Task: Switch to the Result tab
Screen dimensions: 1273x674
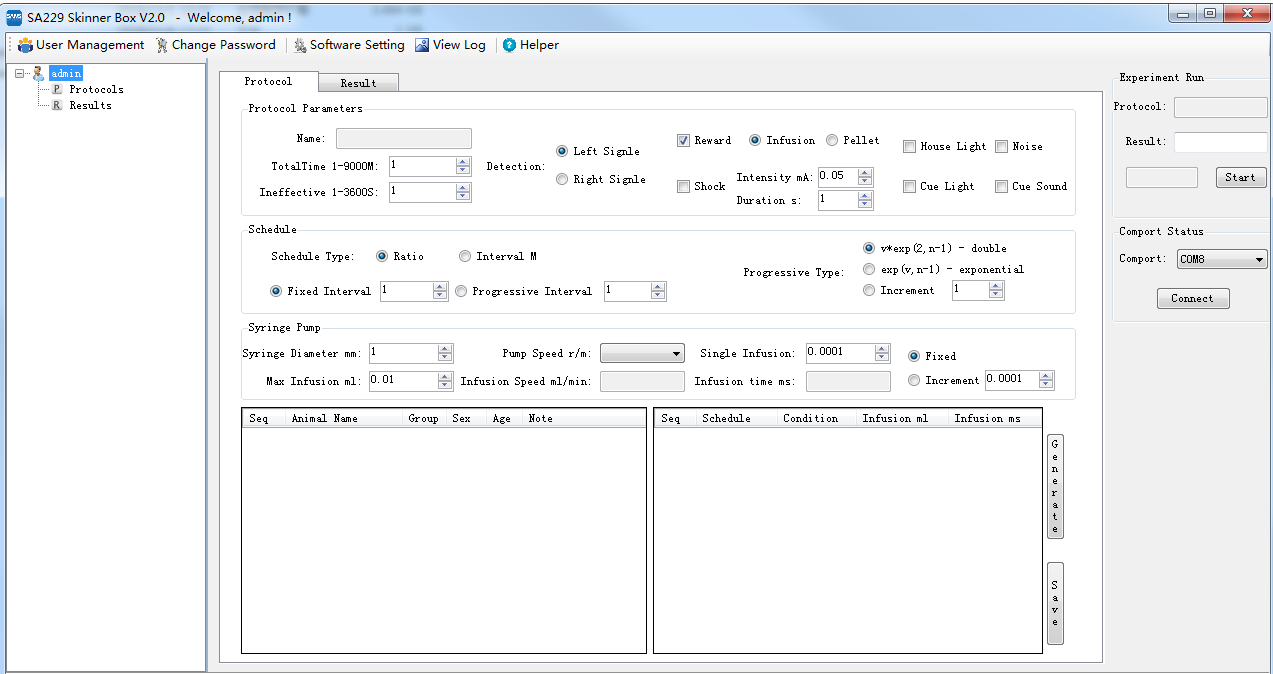Action: [358, 83]
